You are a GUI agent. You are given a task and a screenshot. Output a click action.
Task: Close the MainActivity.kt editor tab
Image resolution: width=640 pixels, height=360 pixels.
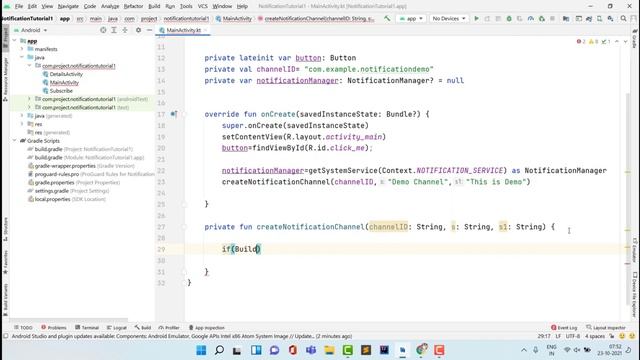pyautogui.click(x=205, y=30)
